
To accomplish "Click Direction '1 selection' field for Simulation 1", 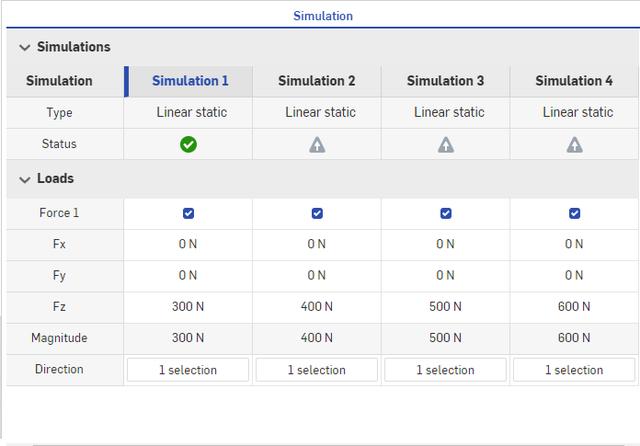I will coord(188,370).
